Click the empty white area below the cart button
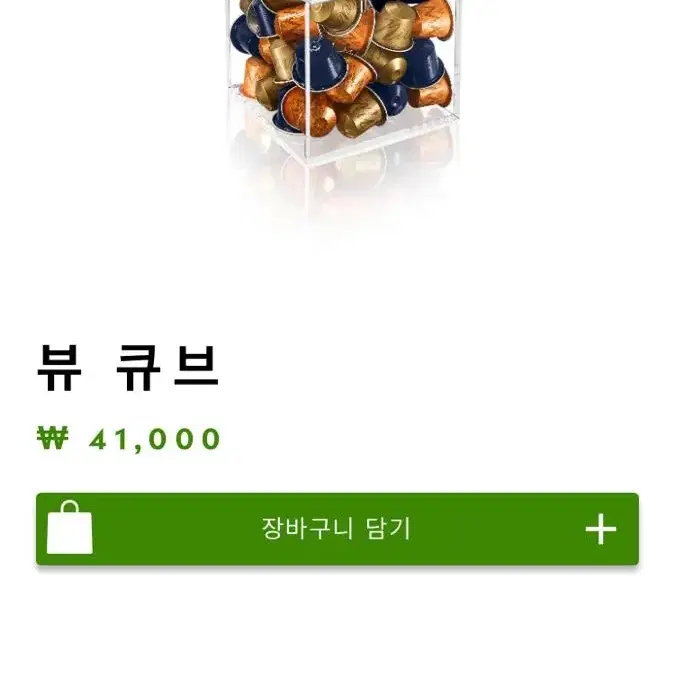This screenshot has height=675, width=675. tap(338, 620)
